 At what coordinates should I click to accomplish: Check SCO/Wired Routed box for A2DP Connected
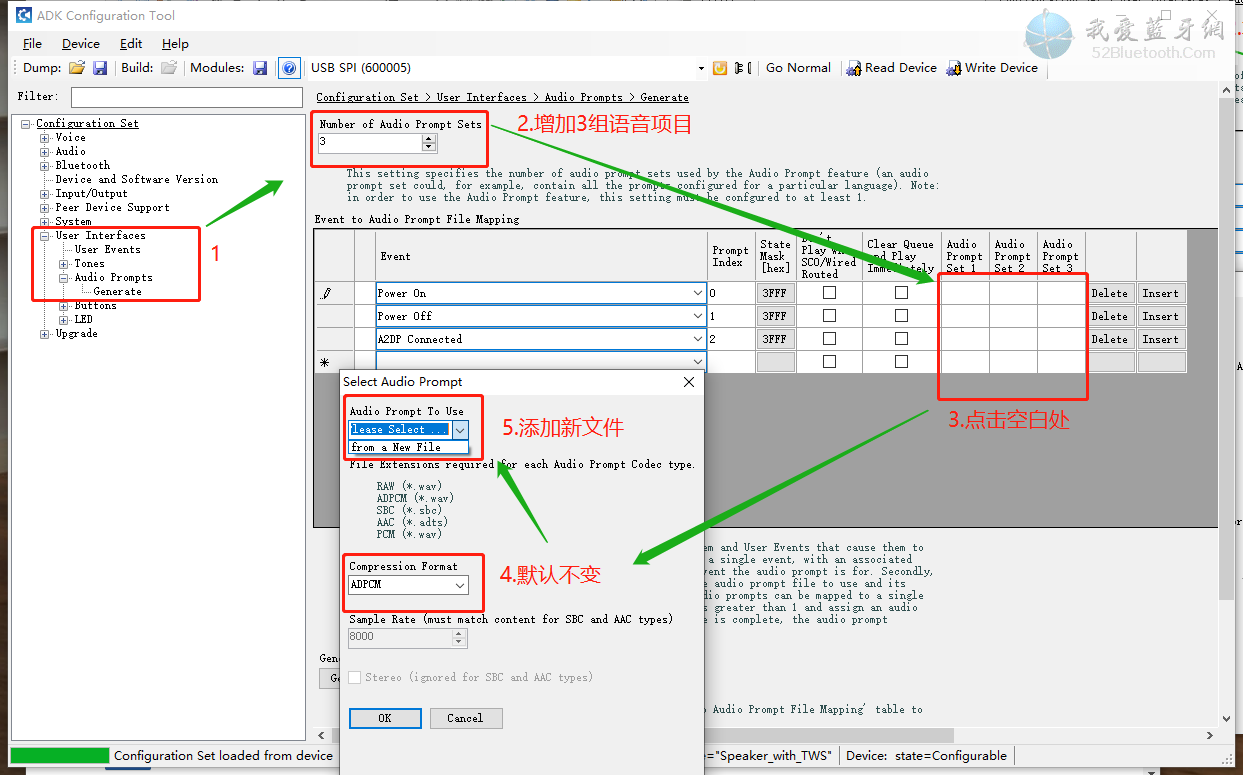(829, 339)
